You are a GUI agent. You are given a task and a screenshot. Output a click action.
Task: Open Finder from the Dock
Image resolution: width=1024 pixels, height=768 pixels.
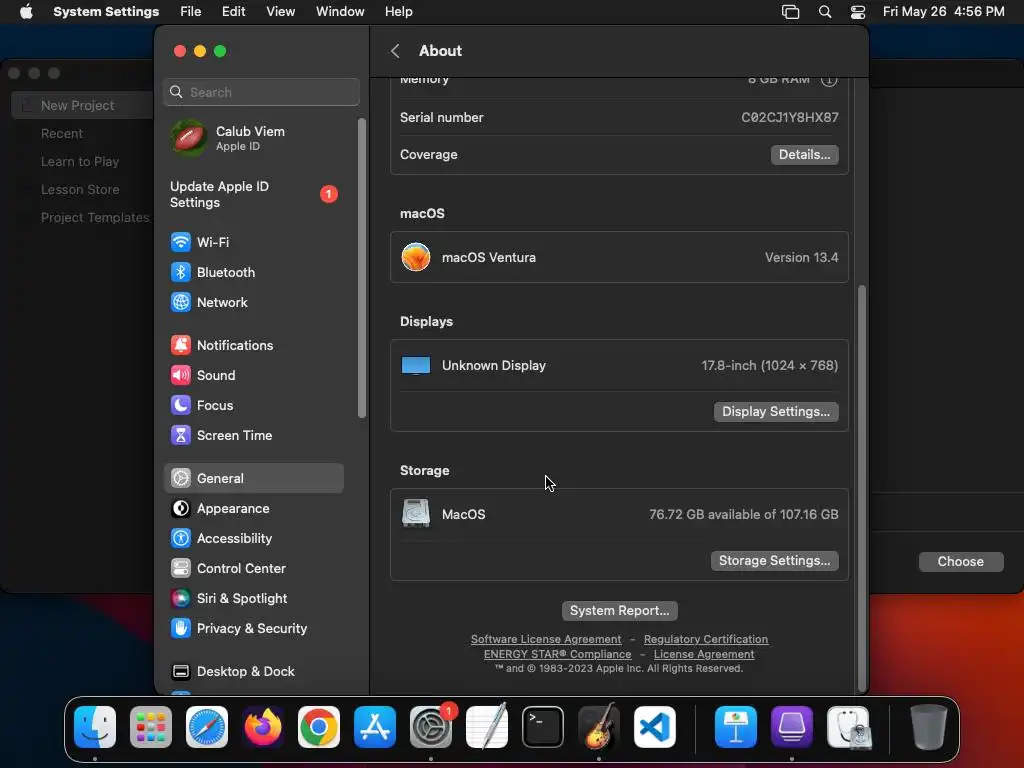(x=95, y=727)
